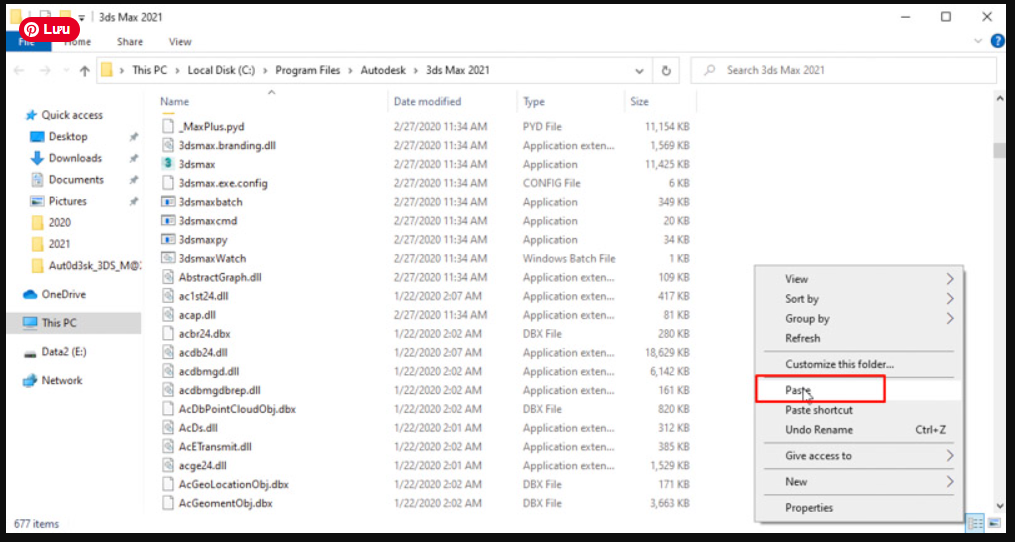Viewport: 1015px width, 542px height.
Task: Click the refresh icon beside address bar
Action: [x=666, y=71]
